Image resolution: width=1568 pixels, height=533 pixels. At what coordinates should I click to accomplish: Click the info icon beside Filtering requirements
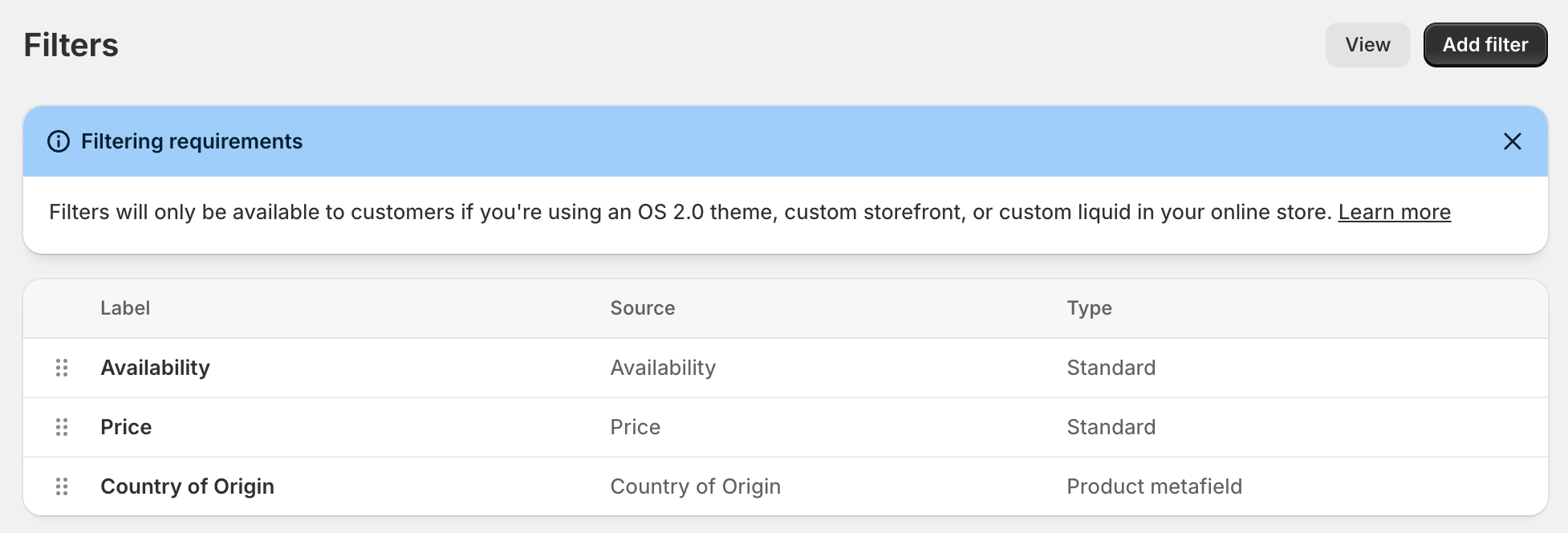click(x=59, y=141)
